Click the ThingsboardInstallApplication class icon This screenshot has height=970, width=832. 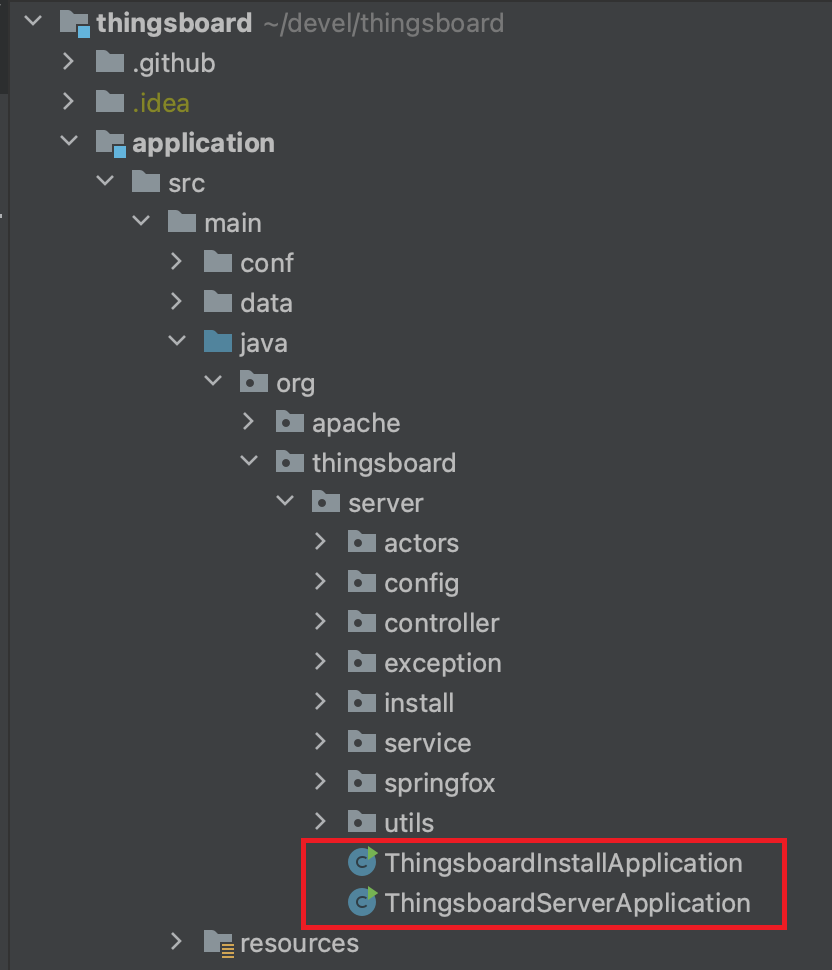[362, 862]
